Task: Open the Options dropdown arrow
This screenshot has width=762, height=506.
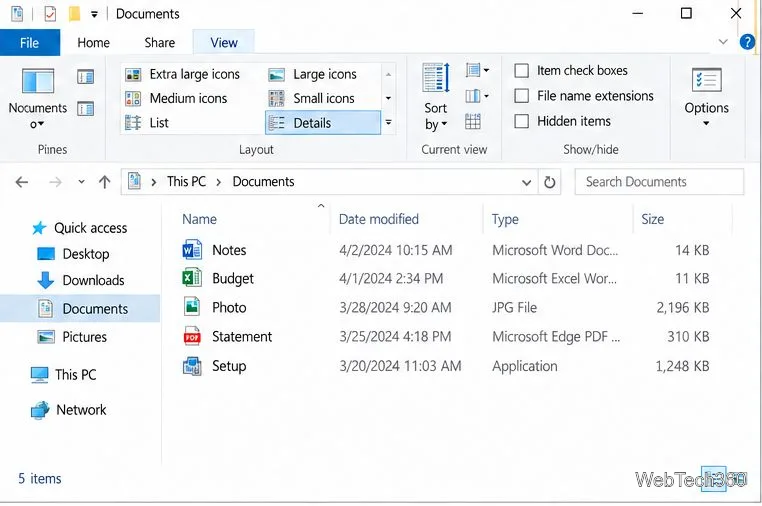Action: pyautogui.click(x=706, y=123)
